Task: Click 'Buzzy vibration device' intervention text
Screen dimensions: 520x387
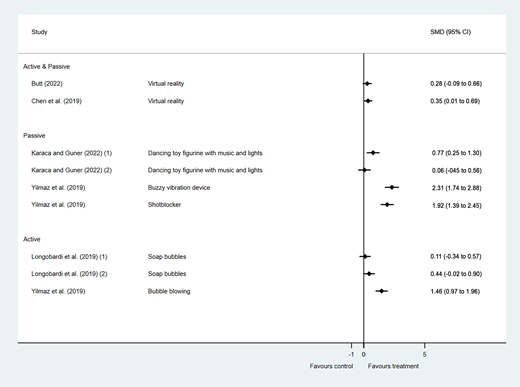Action: 179,188
